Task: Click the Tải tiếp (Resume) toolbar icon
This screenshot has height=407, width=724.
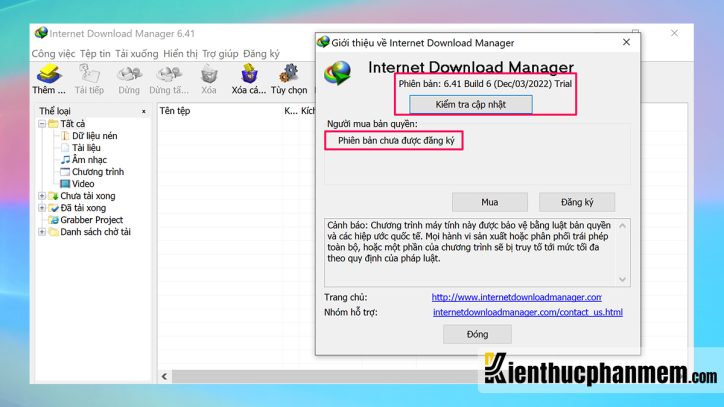Action: (x=89, y=74)
